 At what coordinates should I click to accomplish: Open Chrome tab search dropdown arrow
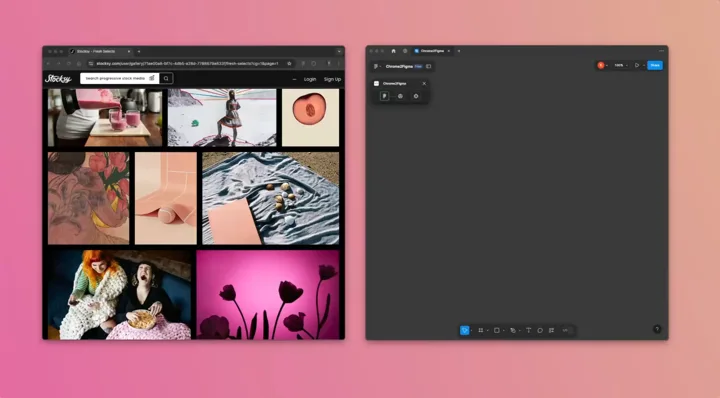[x=339, y=51]
